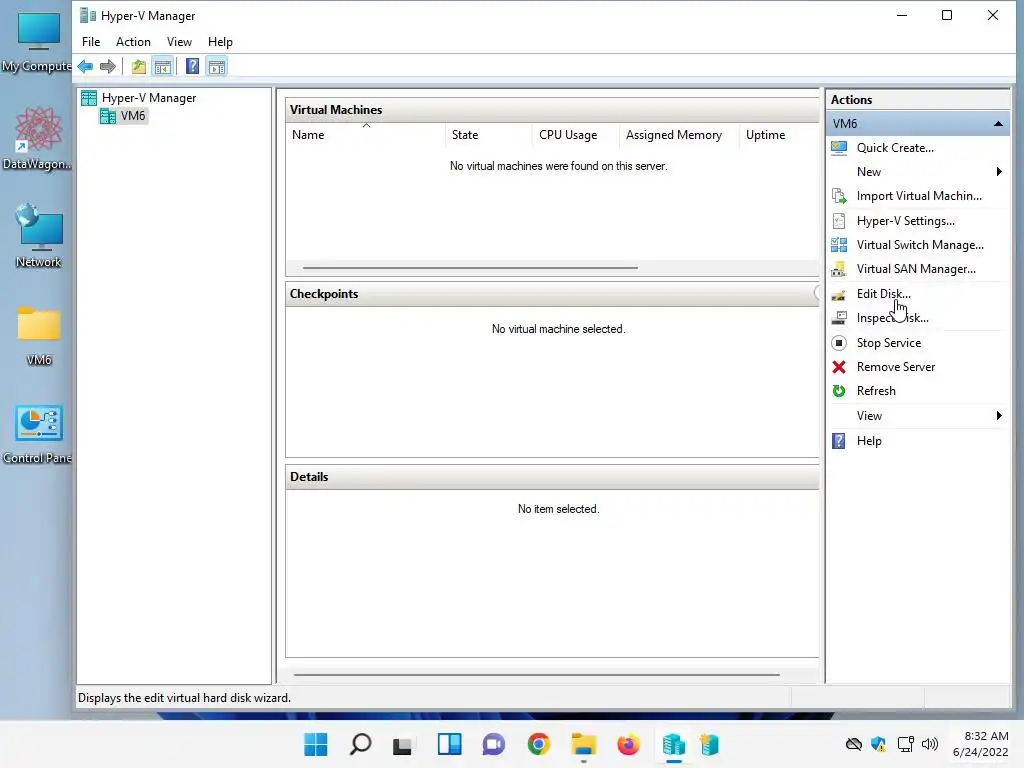
Task: Click the Hyper-V Manager tree root icon
Action: (x=89, y=98)
